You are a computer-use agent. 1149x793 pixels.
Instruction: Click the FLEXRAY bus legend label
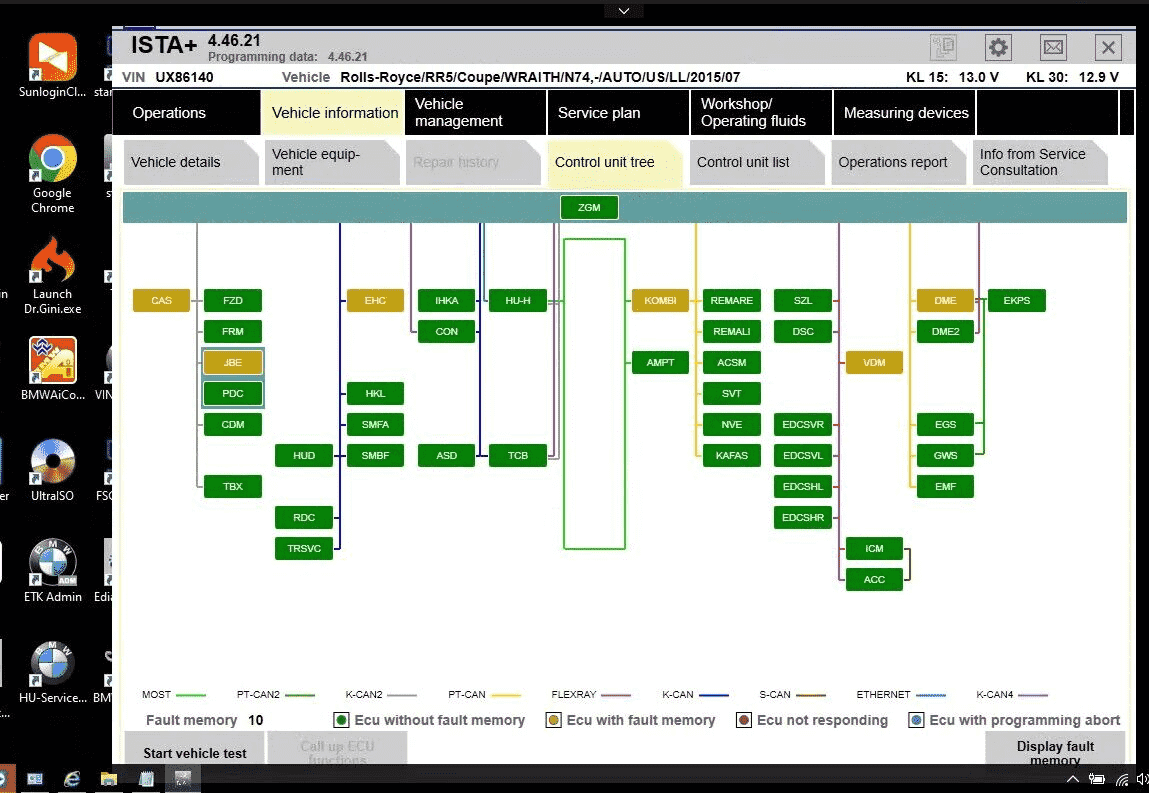click(x=574, y=694)
